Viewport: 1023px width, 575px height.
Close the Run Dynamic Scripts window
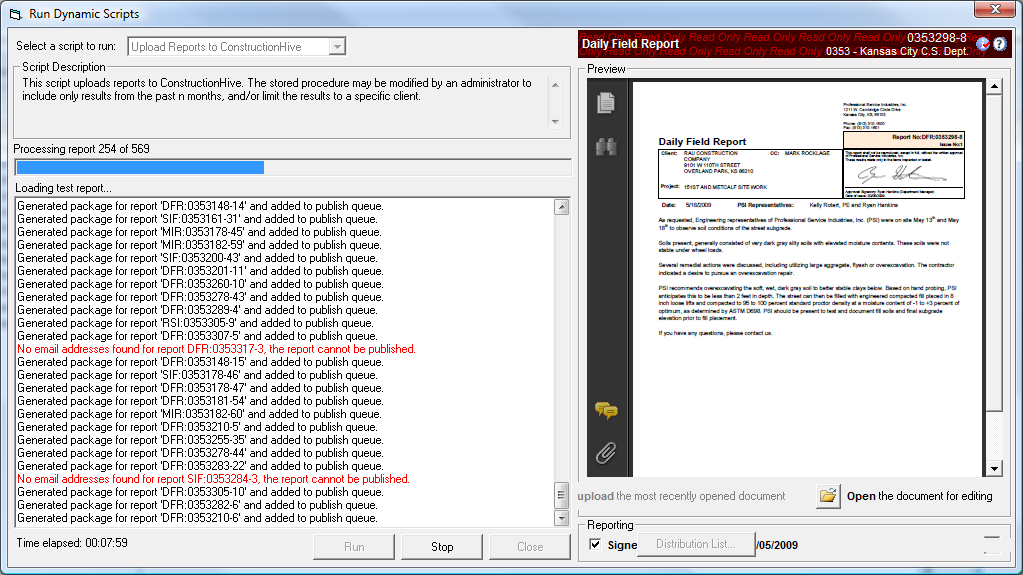[993, 11]
